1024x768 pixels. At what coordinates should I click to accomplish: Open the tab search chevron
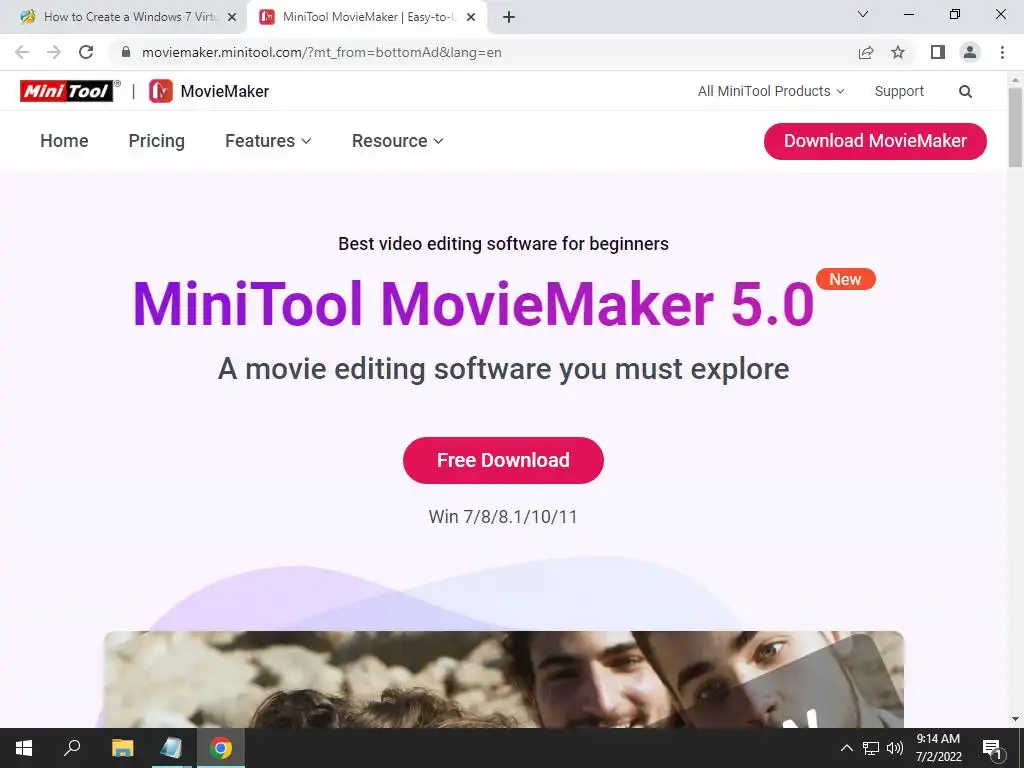coord(863,14)
